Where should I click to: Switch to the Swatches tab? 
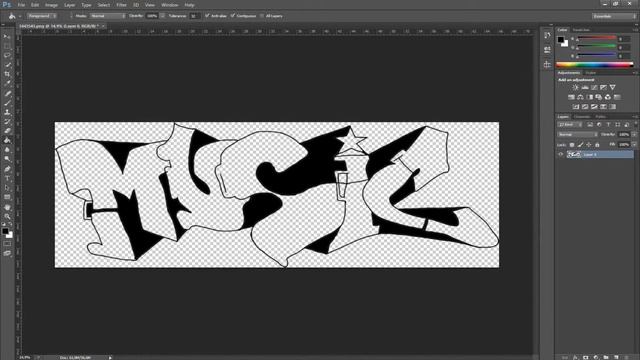[x=581, y=30]
